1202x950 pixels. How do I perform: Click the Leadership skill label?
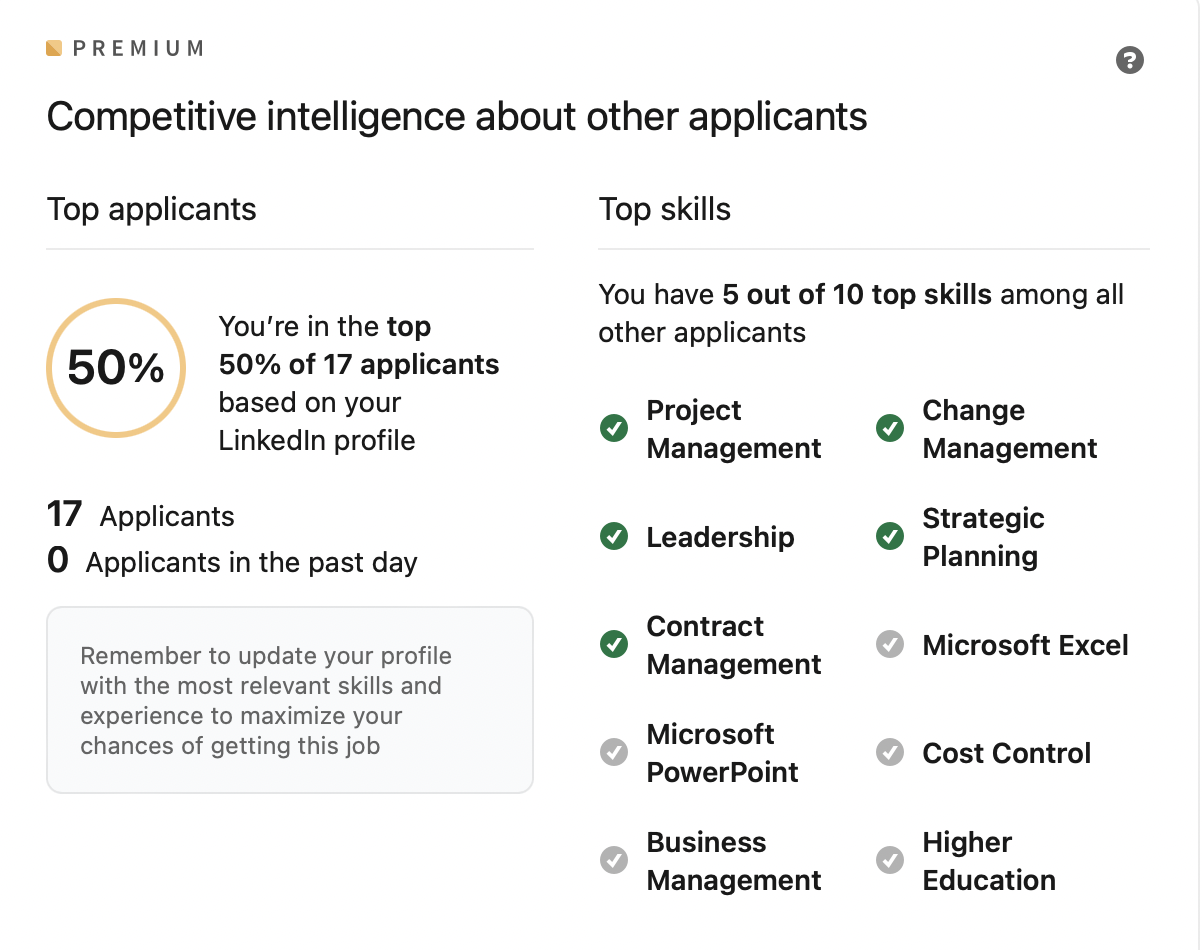(720, 537)
